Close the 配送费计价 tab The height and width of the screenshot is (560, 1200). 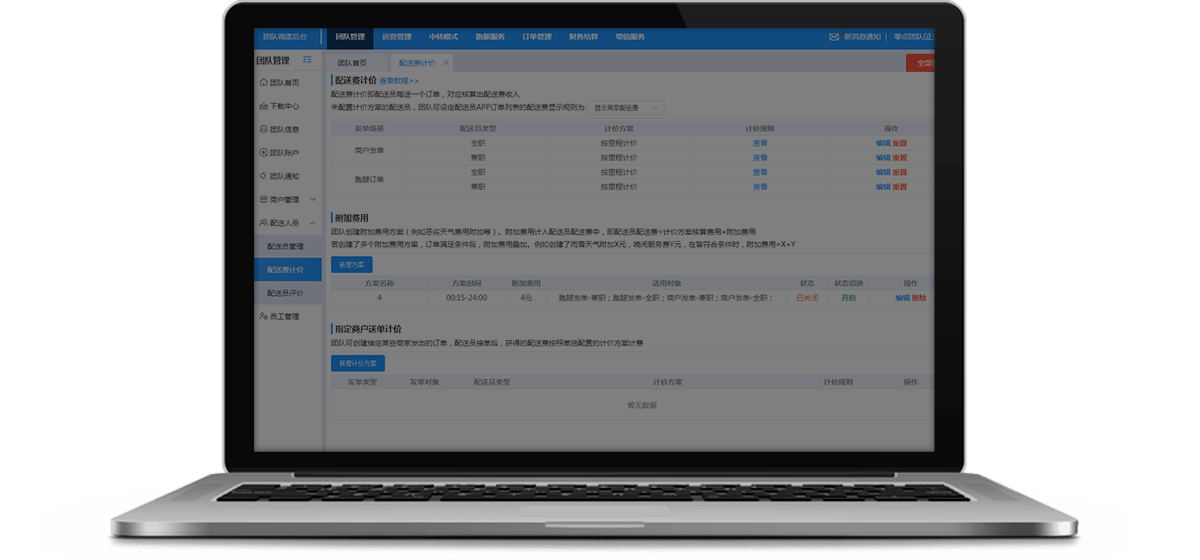pos(446,63)
